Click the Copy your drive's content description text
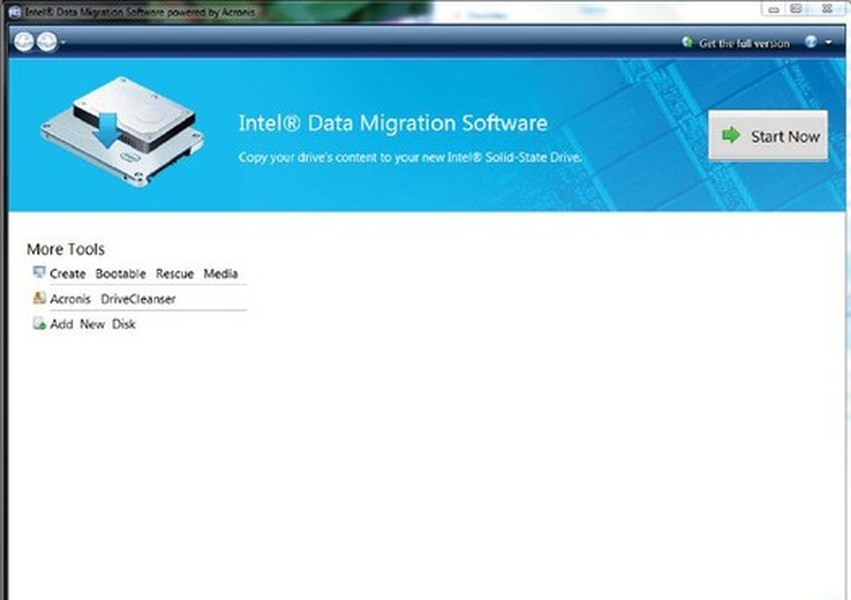Viewport: 851px width, 600px height. 410,157
